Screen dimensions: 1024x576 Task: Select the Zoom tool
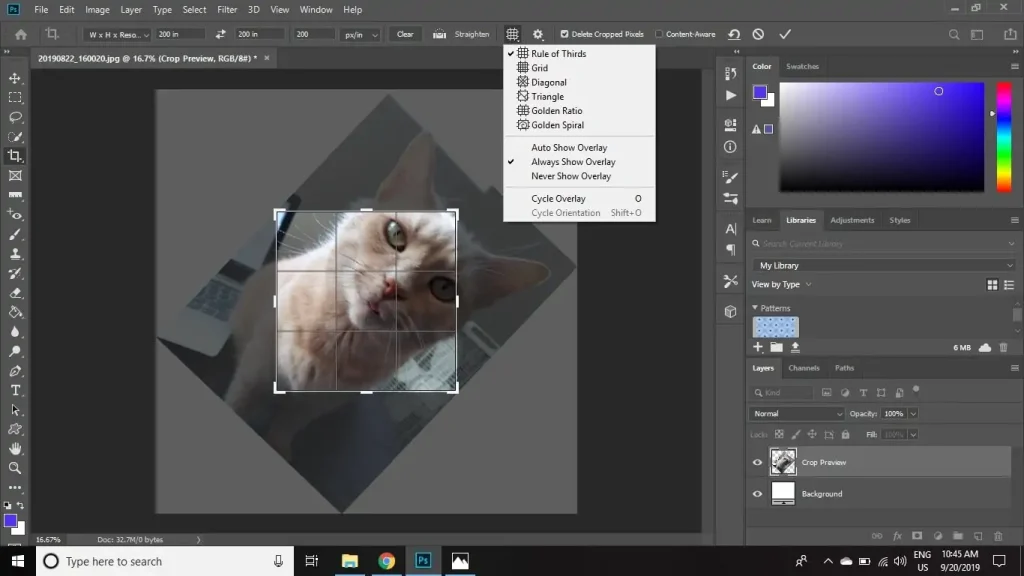point(15,468)
